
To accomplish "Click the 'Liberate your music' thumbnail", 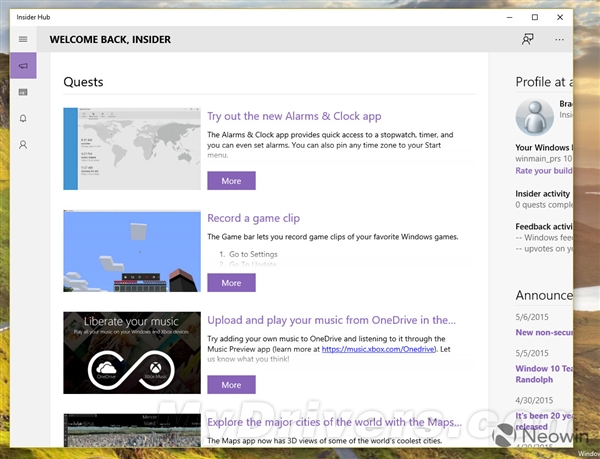I will point(128,352).
